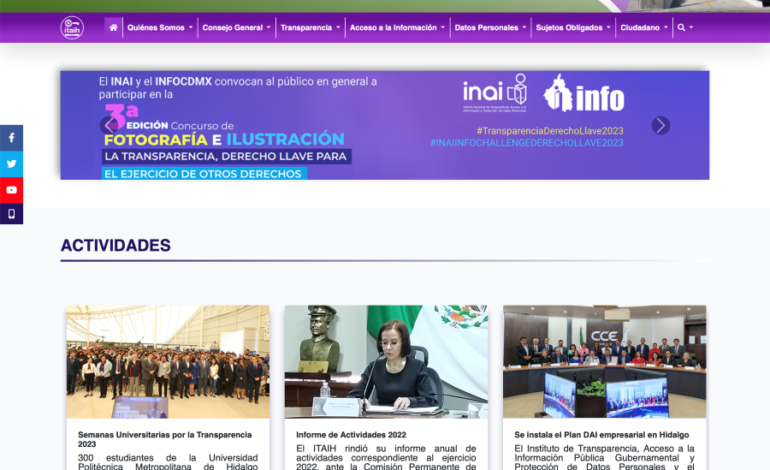Open the YouTube sidebar link
The height and width of the screenshot is (470, 770).
click(11, 189)
